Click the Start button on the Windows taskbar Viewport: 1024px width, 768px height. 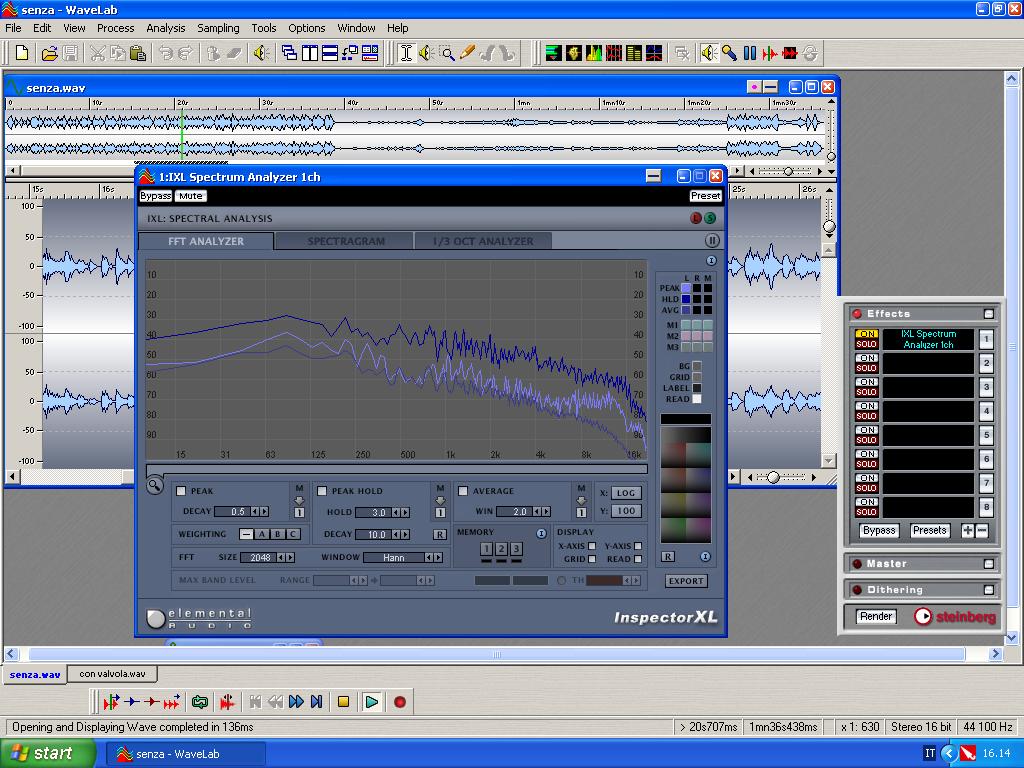(47, 754)
